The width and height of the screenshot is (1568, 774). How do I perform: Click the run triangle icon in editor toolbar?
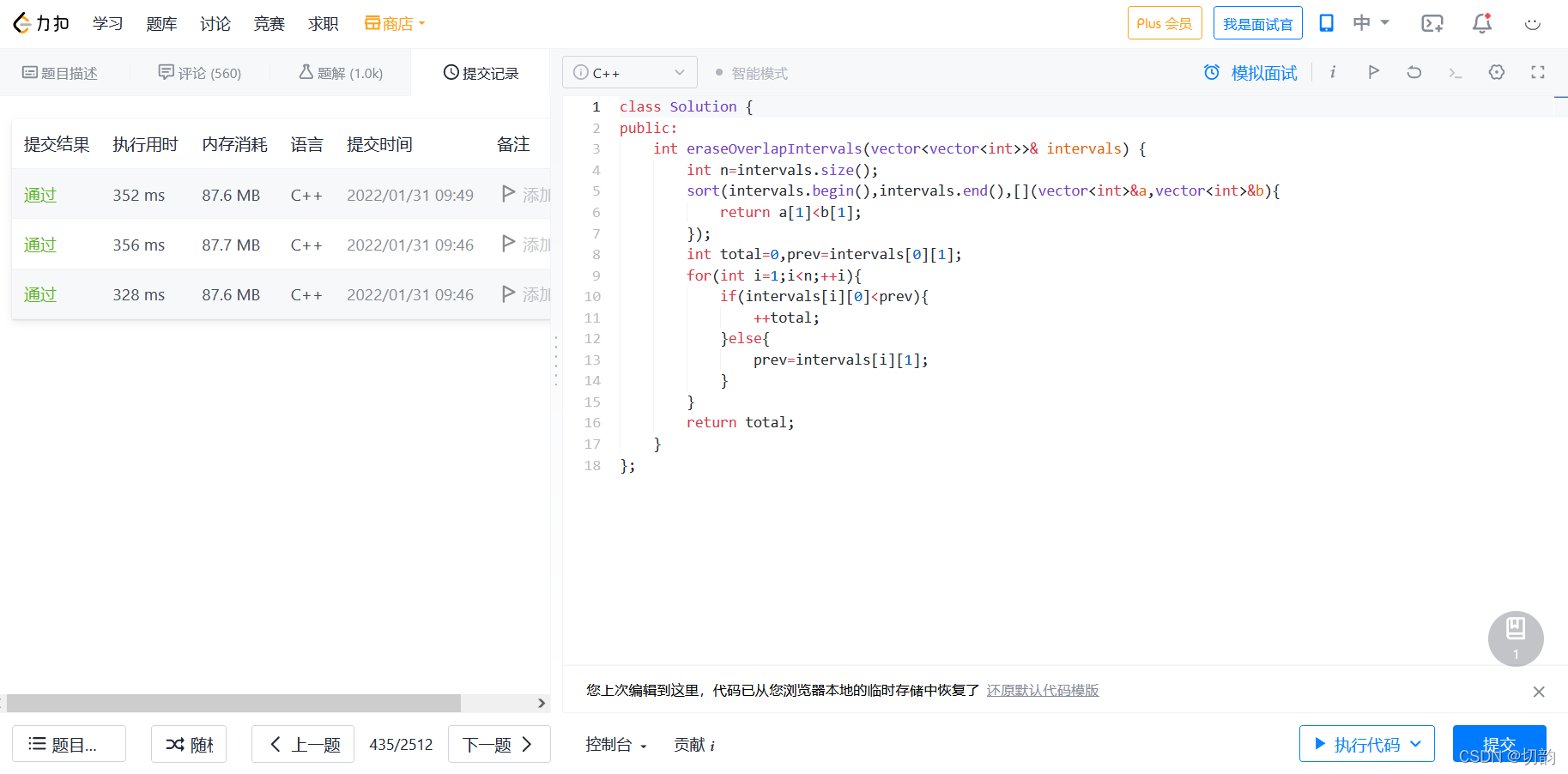(x=1373, y=72)
